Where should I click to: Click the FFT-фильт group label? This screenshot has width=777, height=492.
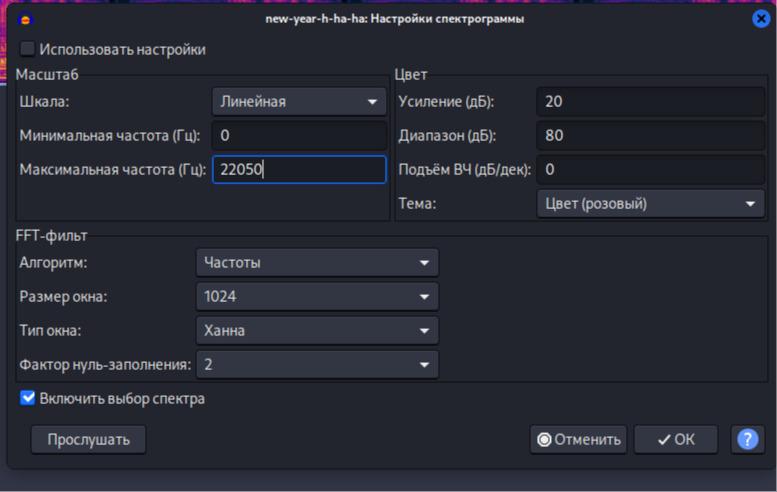(x=52, y=235)
